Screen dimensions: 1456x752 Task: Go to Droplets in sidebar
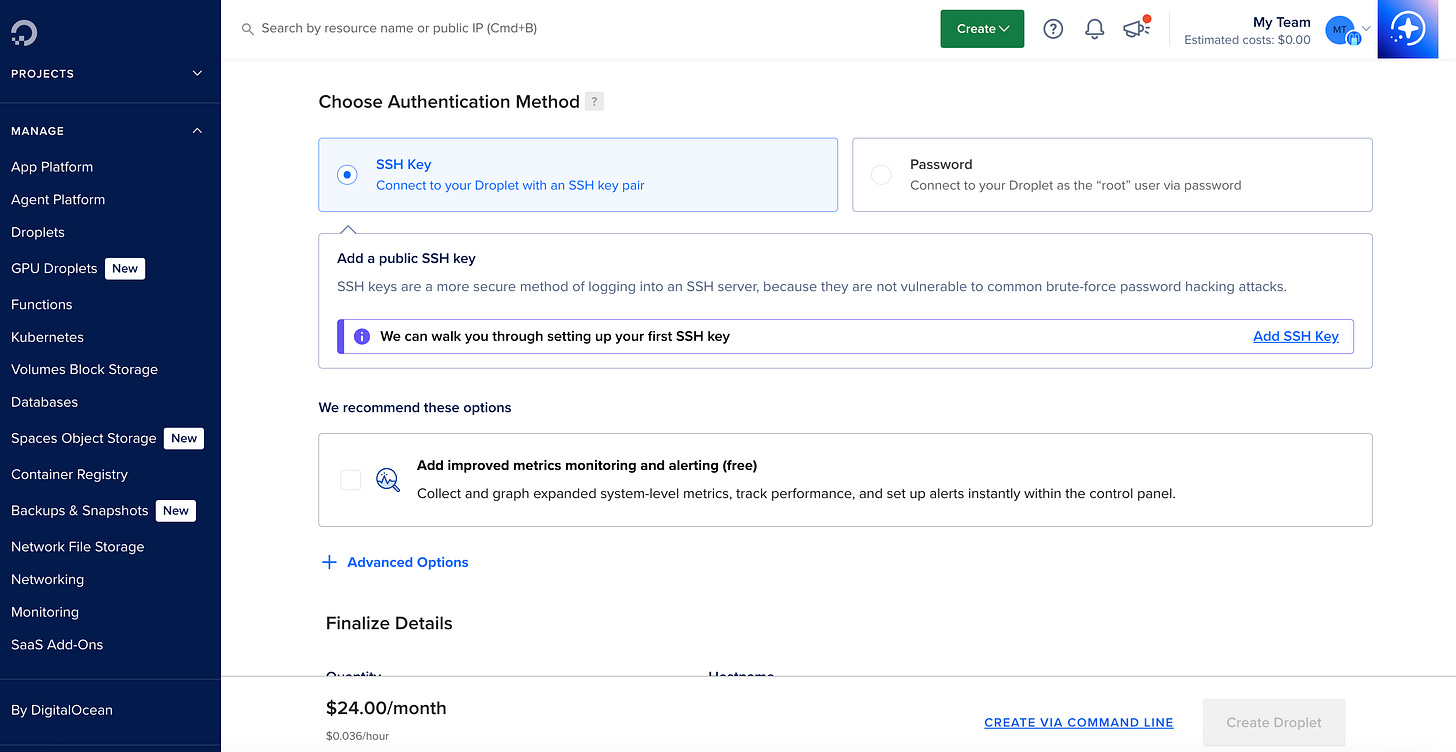tap(38, 232)
